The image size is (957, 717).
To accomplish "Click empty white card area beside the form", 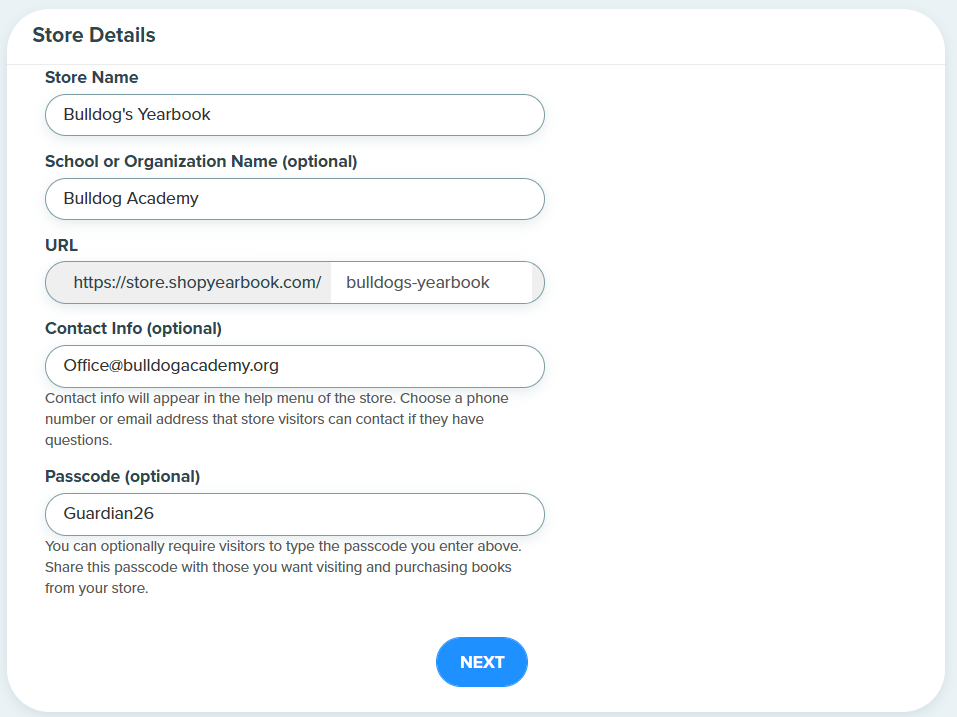I will pos(745,366).
